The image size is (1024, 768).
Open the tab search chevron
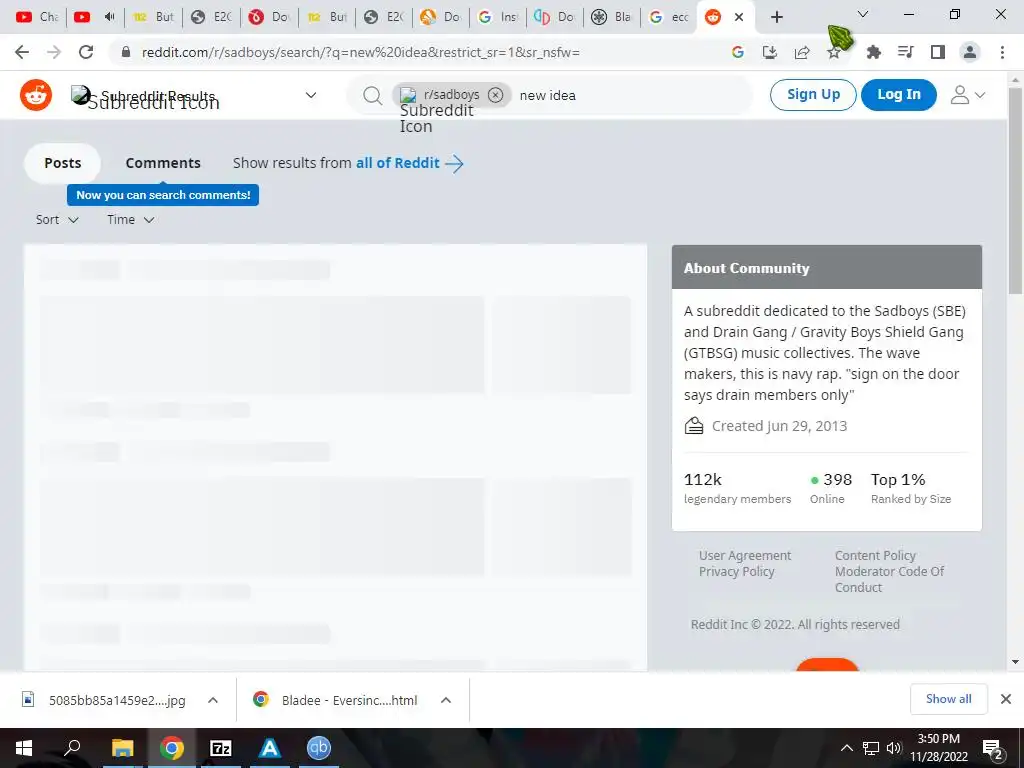pyautogui.click(x=863, y=14)
